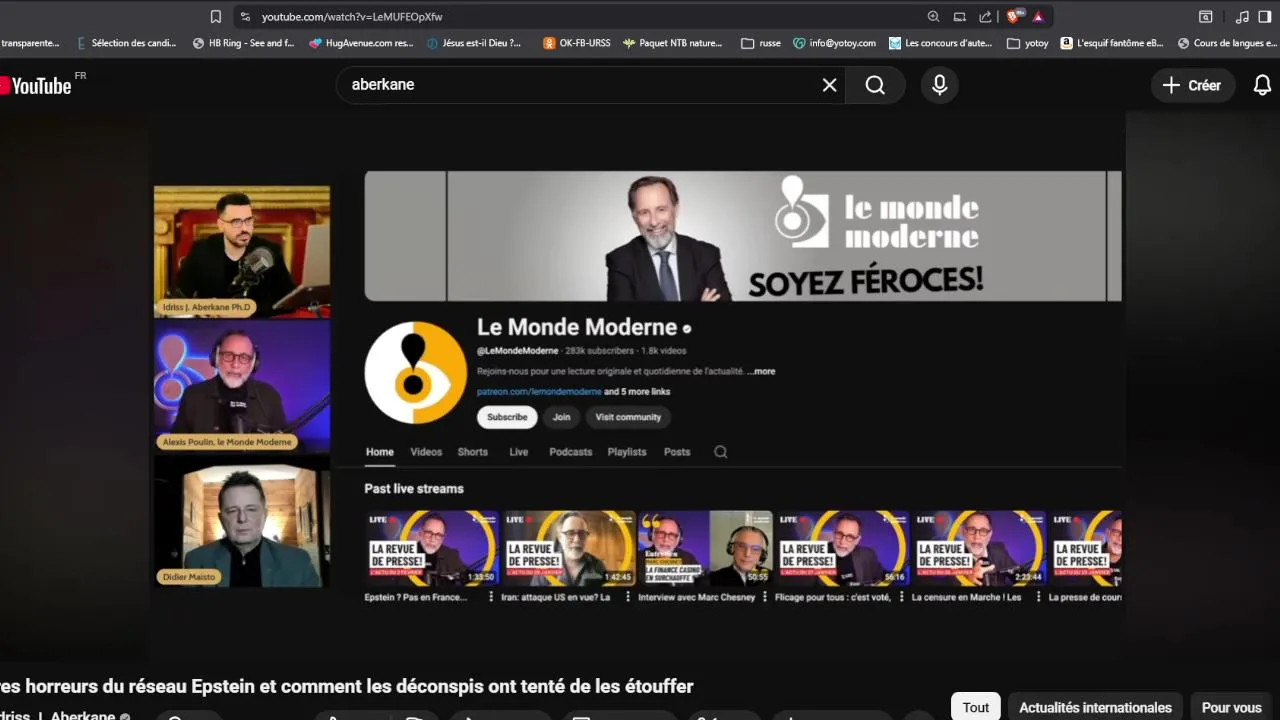This screenshot has width=1280, height=720.
Task: Click the Live tab shown in the video
Action: coord(518,452)
